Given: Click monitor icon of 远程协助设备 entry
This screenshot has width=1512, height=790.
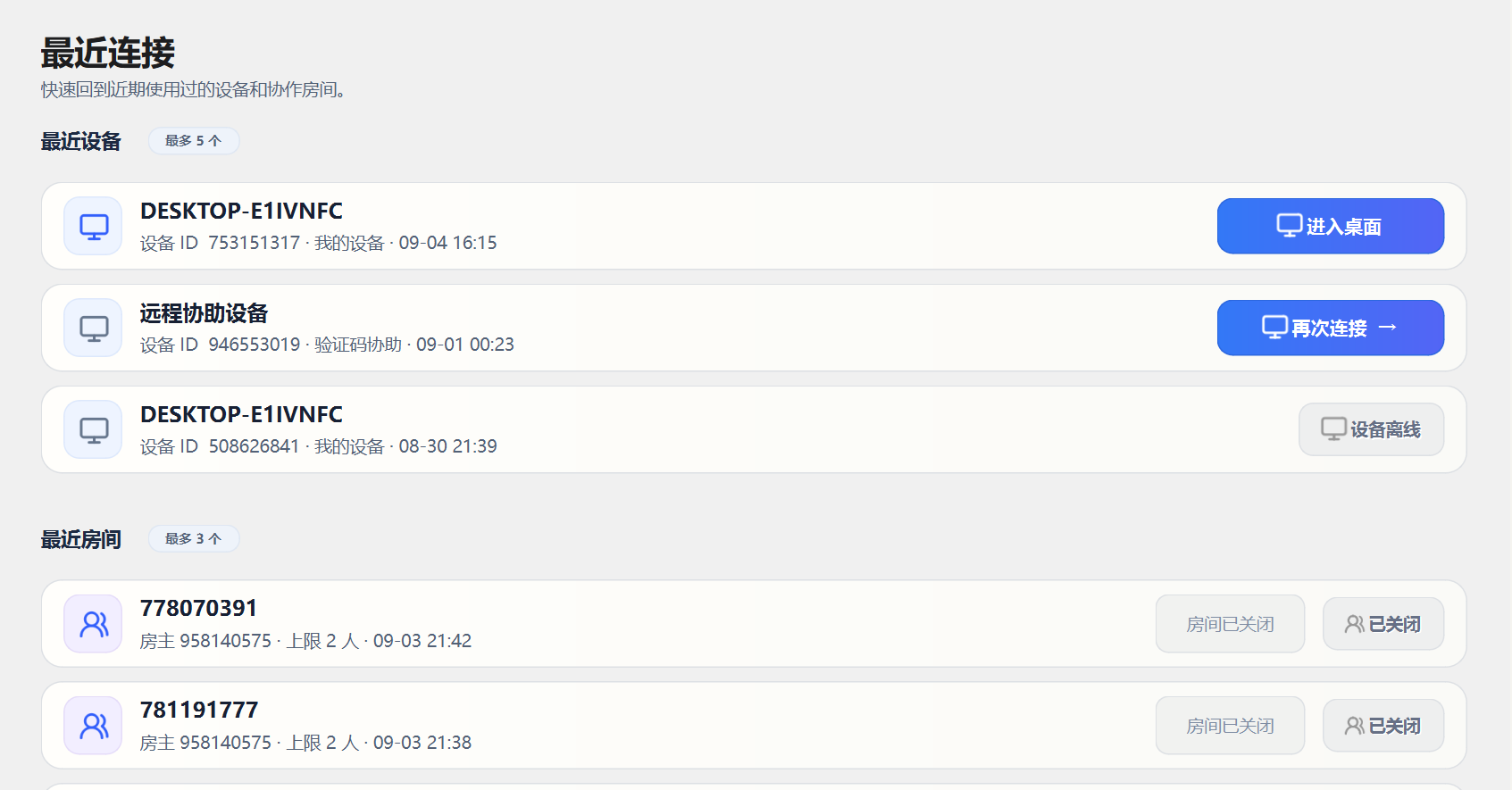Looking at the screenshot, I should pos(93,328).
